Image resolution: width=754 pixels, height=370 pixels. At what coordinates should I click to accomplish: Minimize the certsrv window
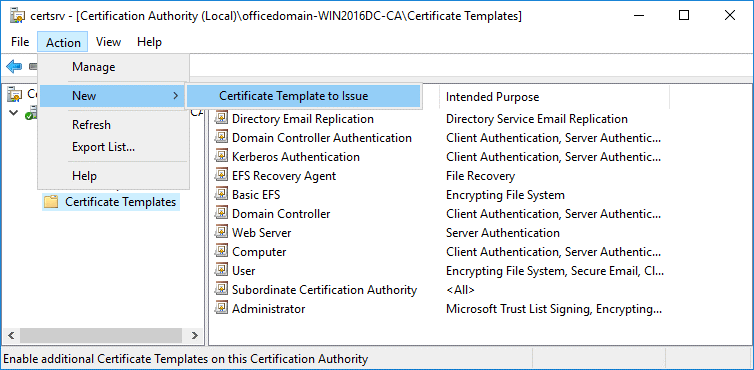click(638, 15)
